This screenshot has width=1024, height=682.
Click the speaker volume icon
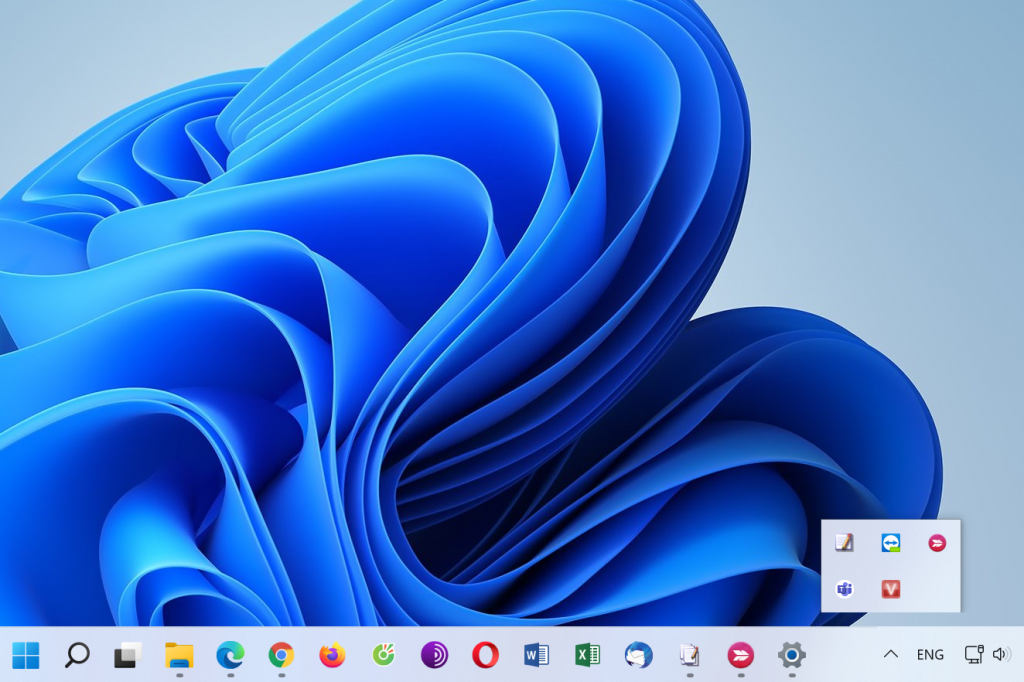1001,655
